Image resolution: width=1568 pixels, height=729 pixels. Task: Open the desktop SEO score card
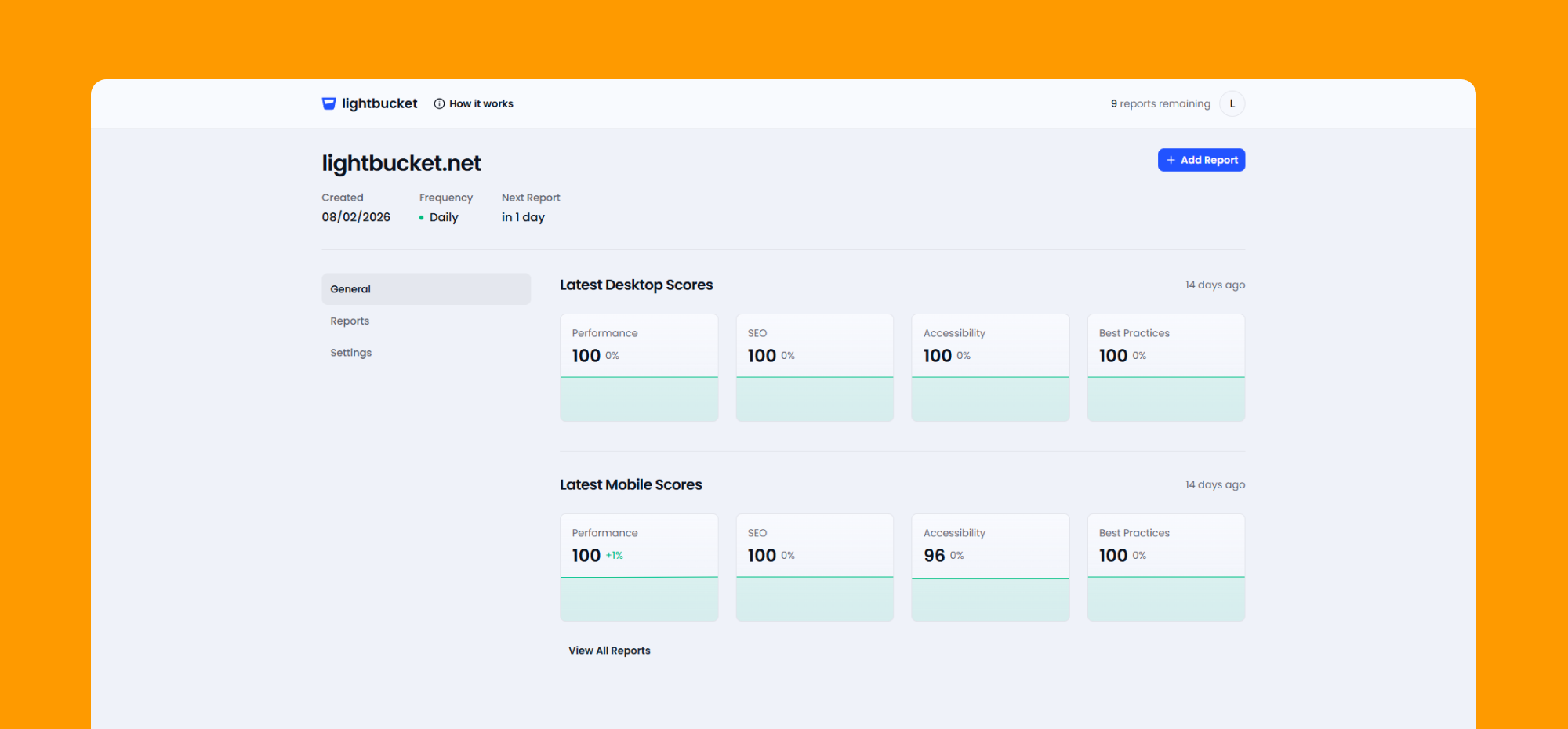pyautogui.click(x=815, y=368)
